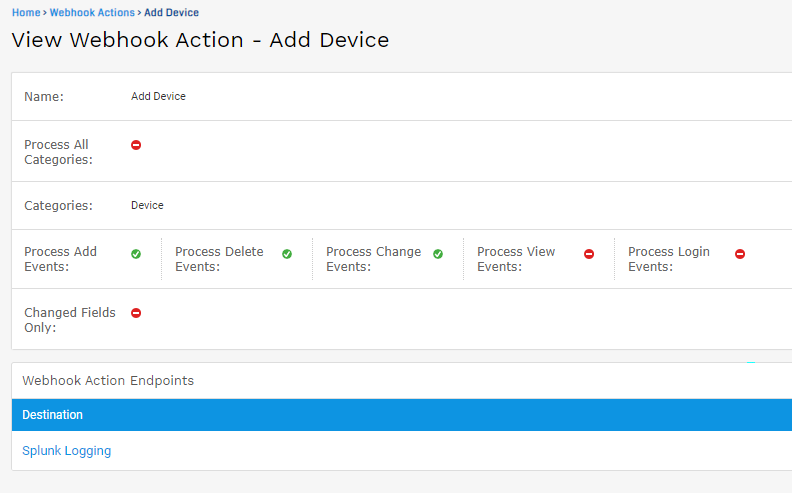Image resolution: width=792 pixels, height=493 pixels.
Task: Open the Splunk Logging endpoint link
Action: 67,451
